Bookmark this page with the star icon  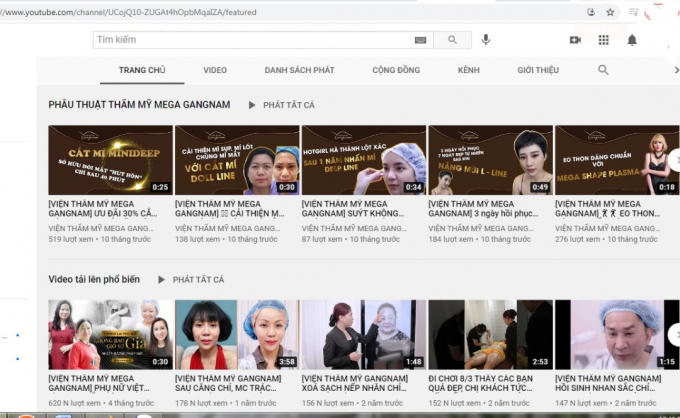pos(610,12)
